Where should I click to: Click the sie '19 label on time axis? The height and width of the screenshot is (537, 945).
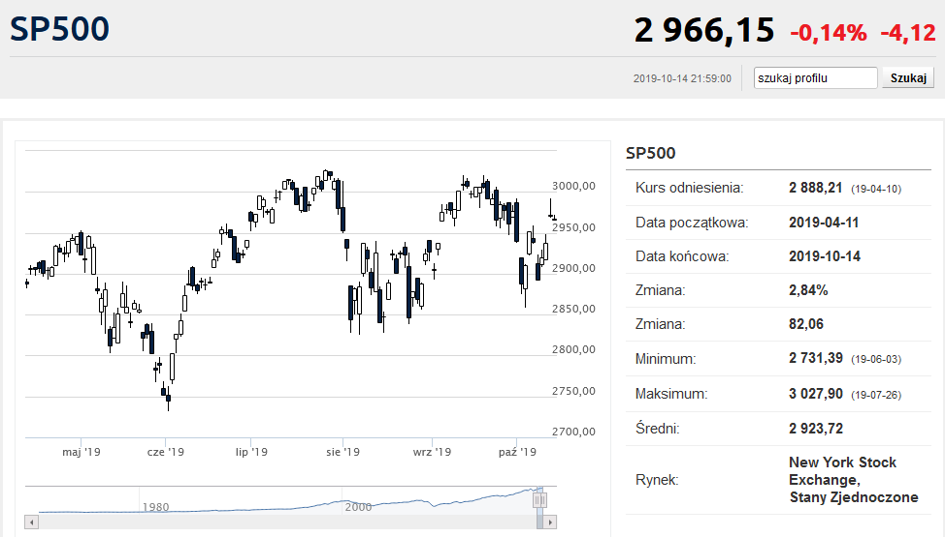[x=343, y=451]
